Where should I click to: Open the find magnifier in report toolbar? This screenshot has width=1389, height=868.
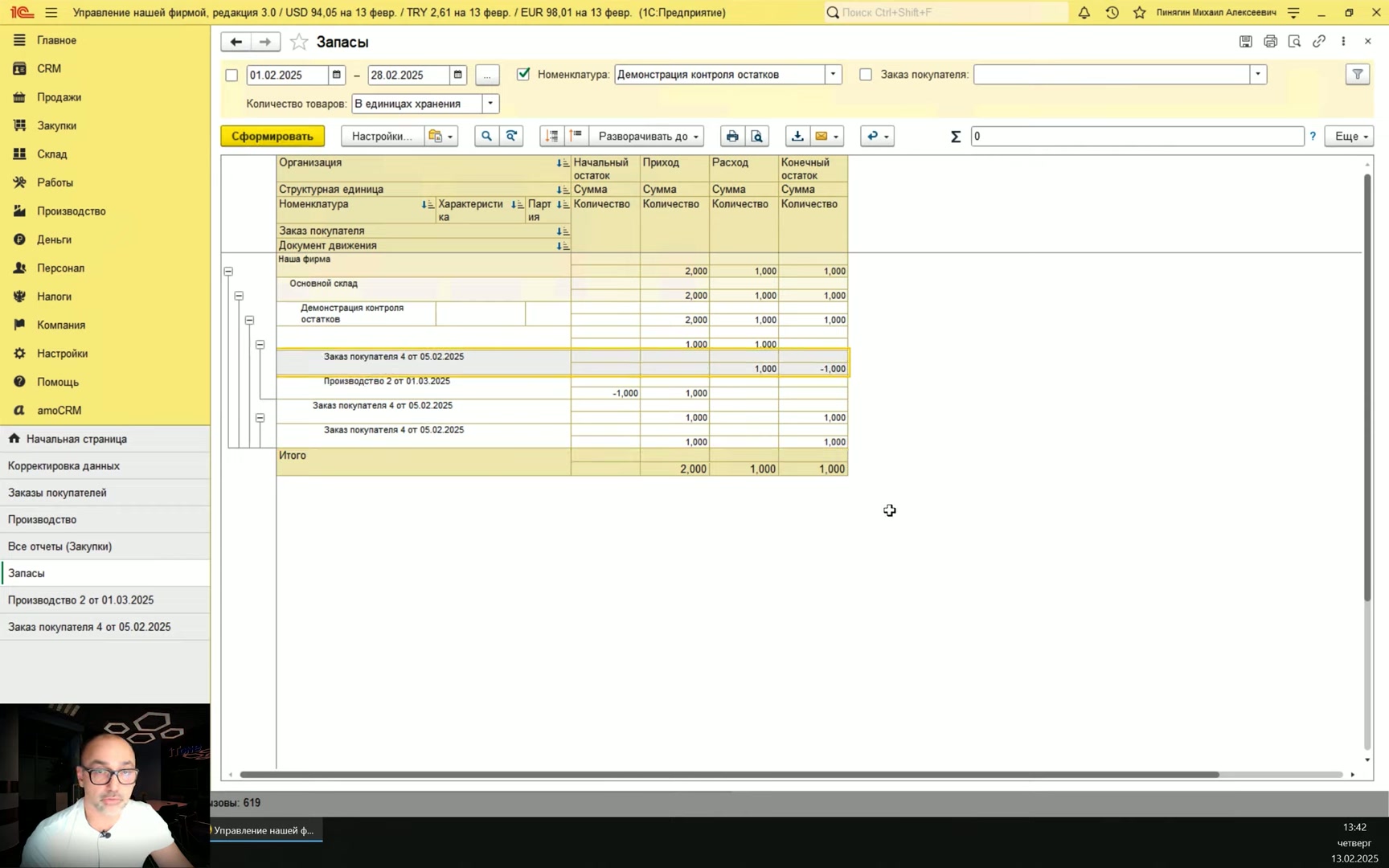(486, 137)
